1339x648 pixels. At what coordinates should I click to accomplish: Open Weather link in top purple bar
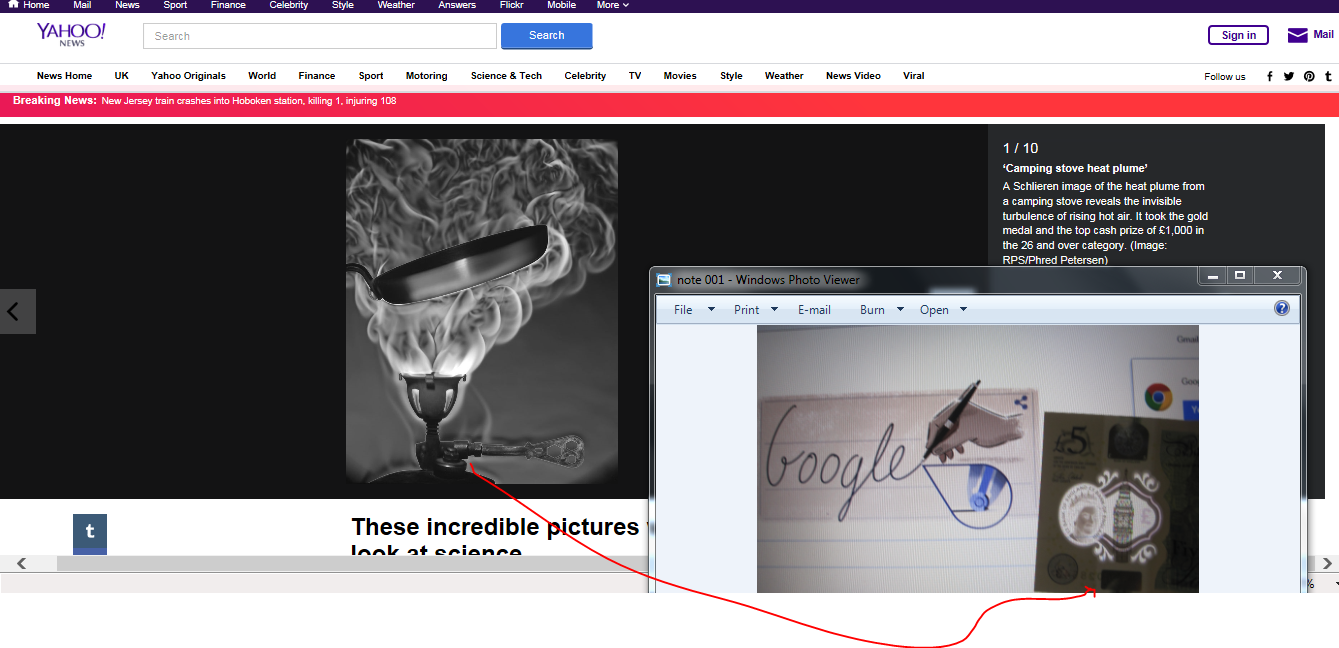point(396,5)
